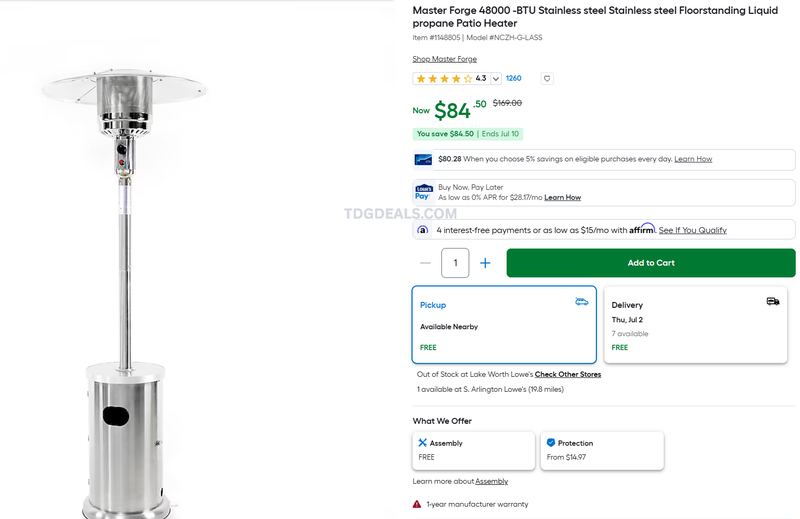Click Learn How for 5% savings
Screen dimensions: 800x519
coord(693,159)
